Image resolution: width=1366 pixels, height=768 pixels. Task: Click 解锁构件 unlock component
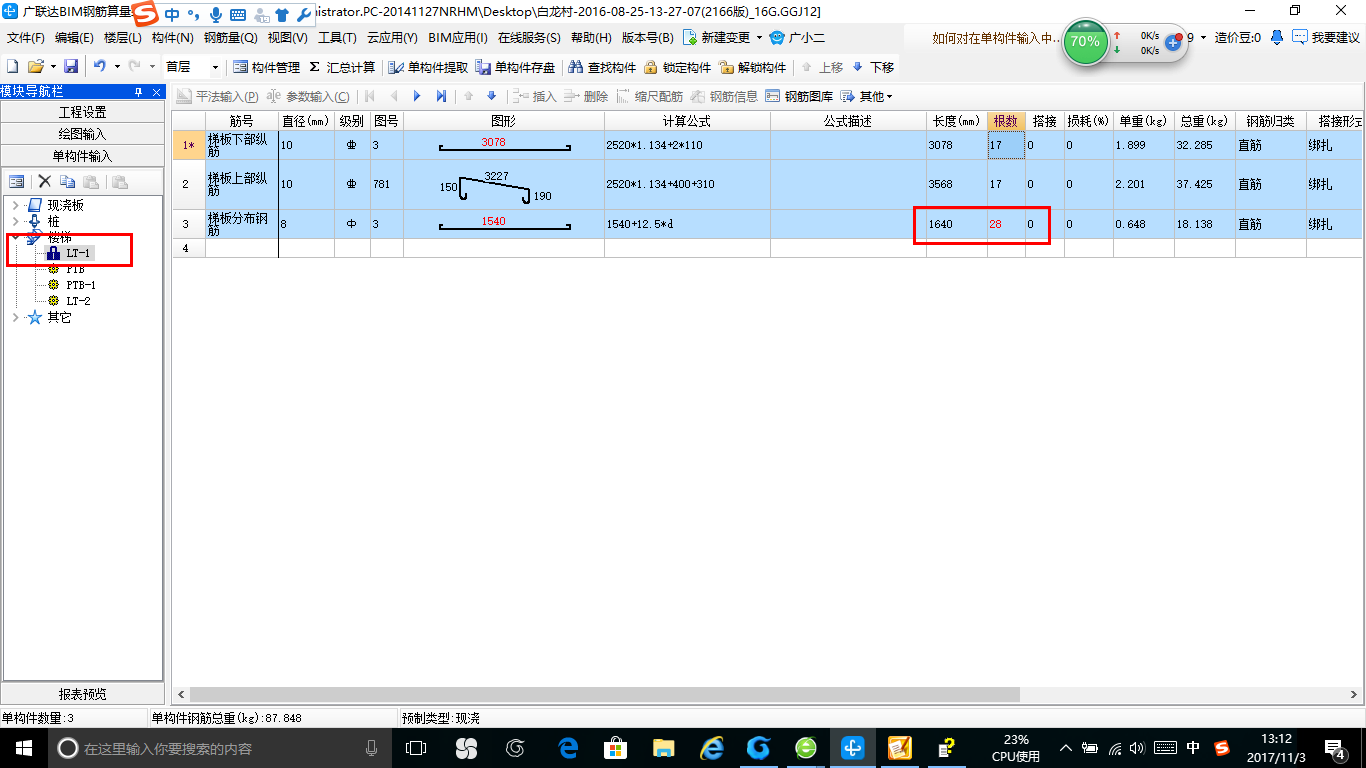(x=753, y=67)
